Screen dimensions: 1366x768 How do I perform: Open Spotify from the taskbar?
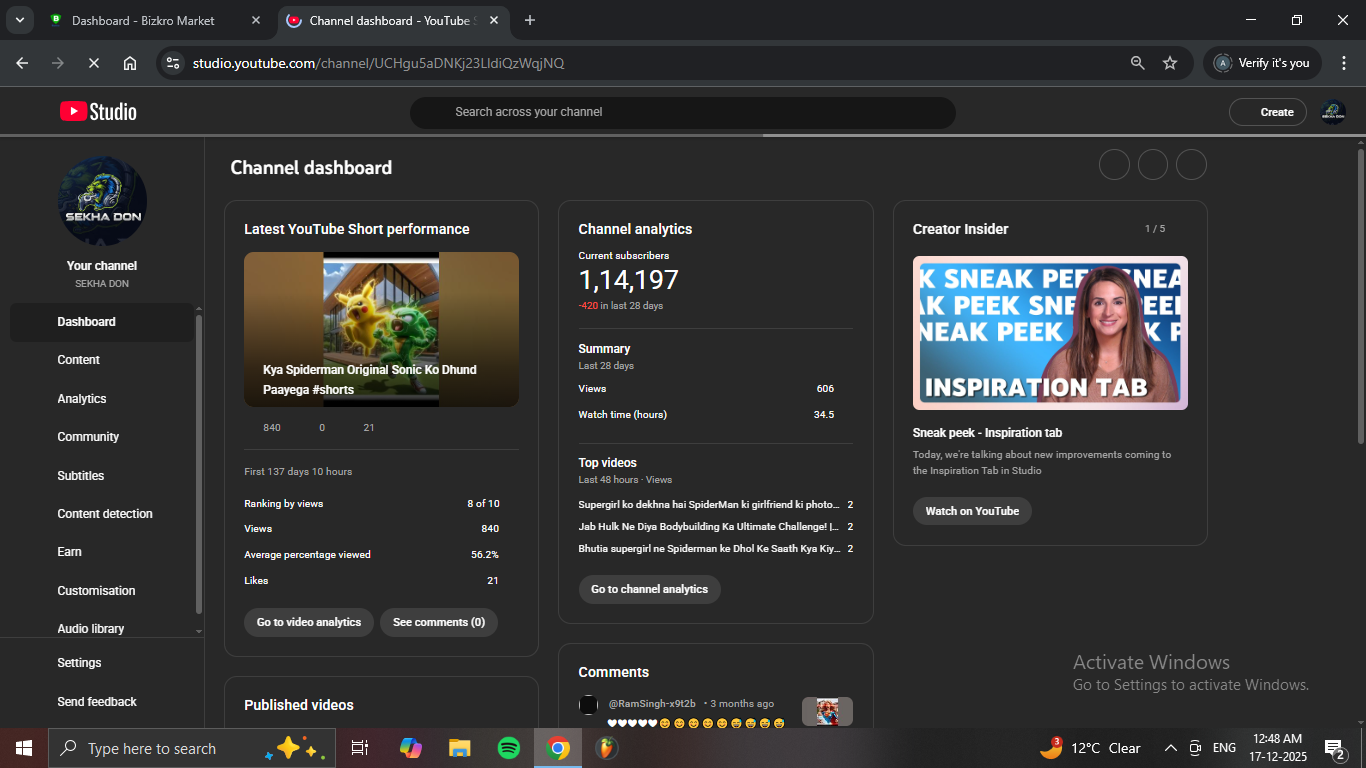pyautogui.click(x=508, y=748)
